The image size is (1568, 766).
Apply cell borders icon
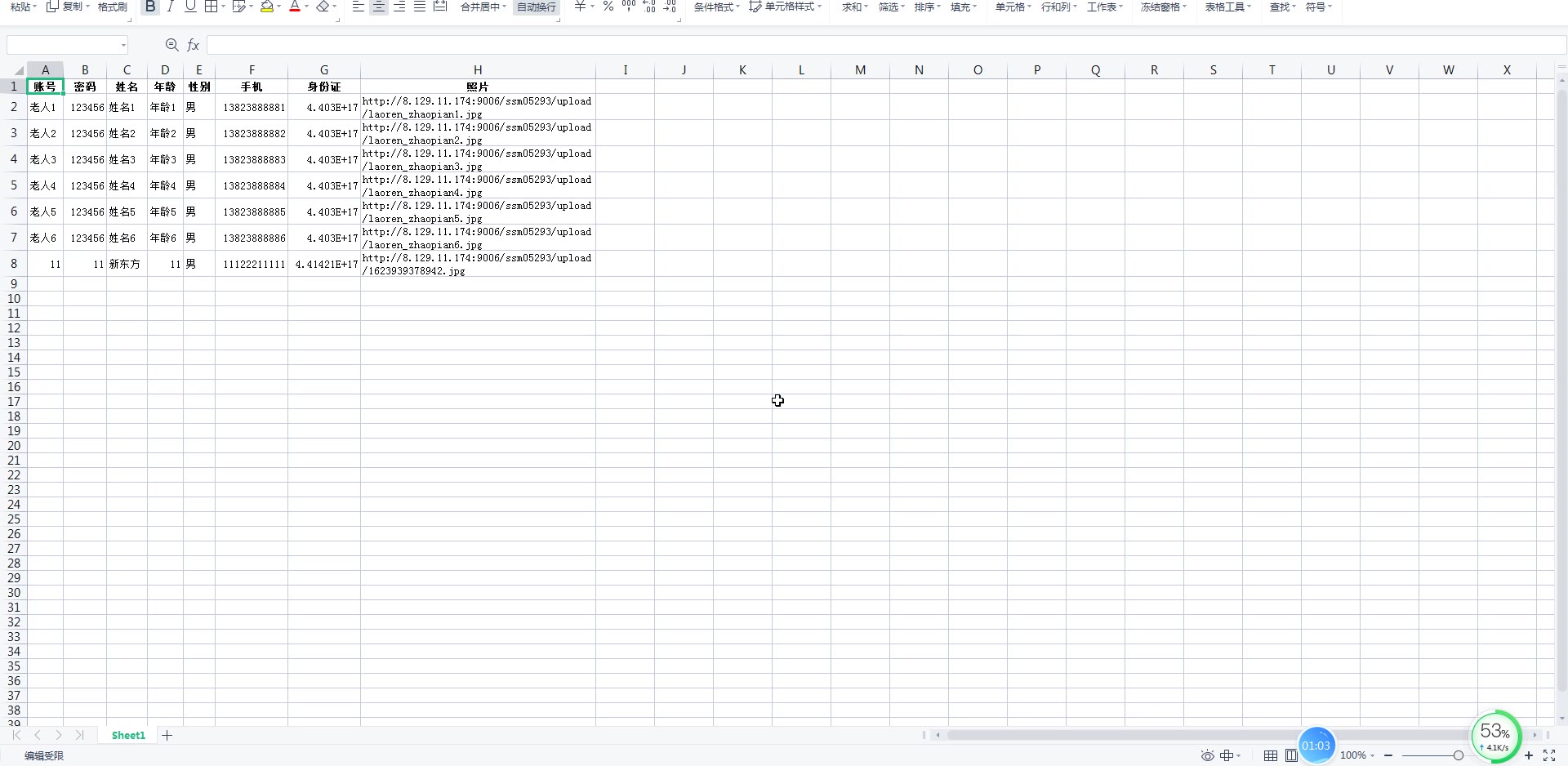[211, 7]
